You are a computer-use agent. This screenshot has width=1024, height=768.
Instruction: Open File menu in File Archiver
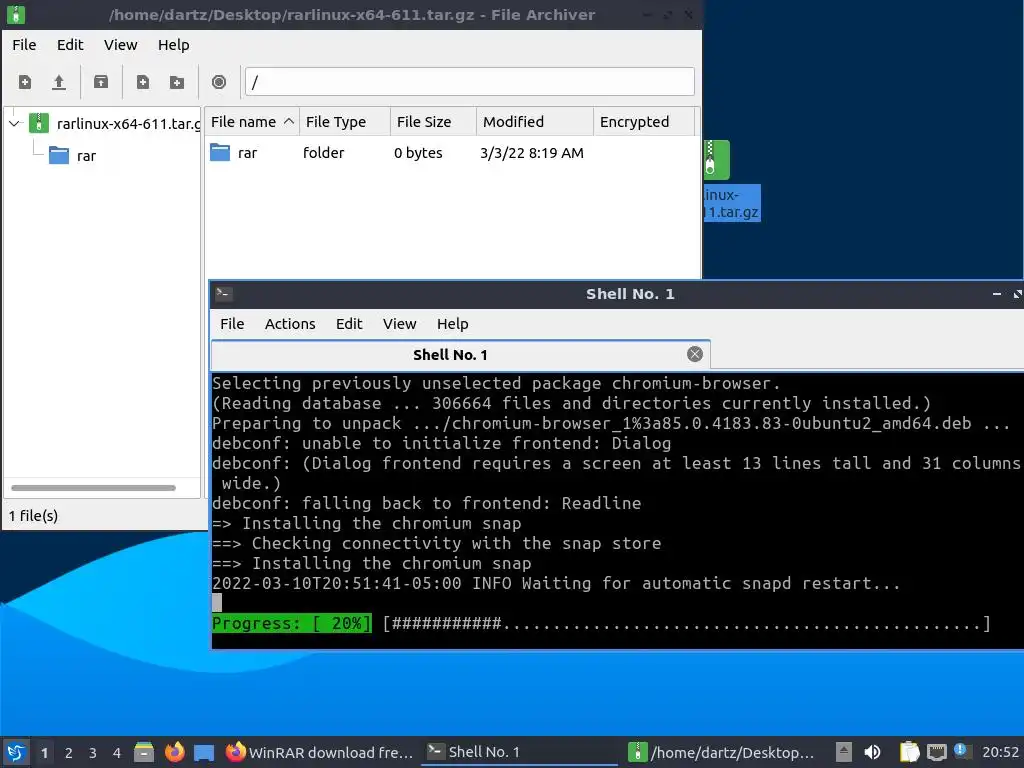coord(24,45)
